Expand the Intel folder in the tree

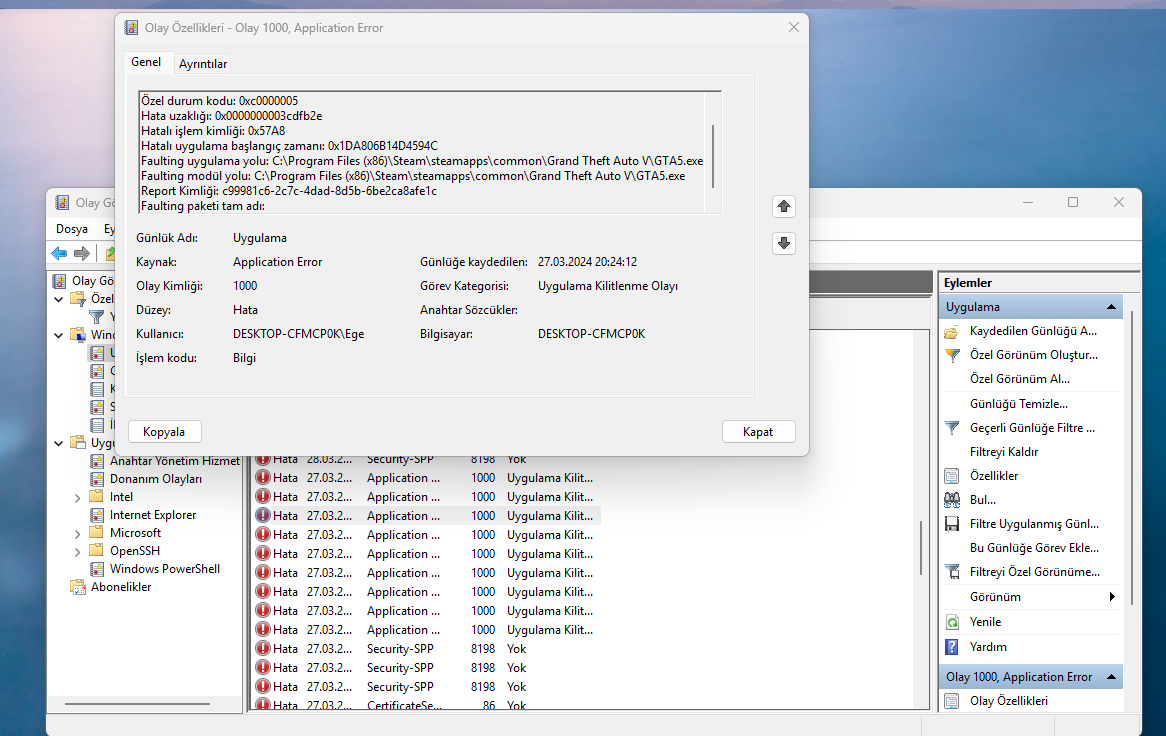pos(77,497)
